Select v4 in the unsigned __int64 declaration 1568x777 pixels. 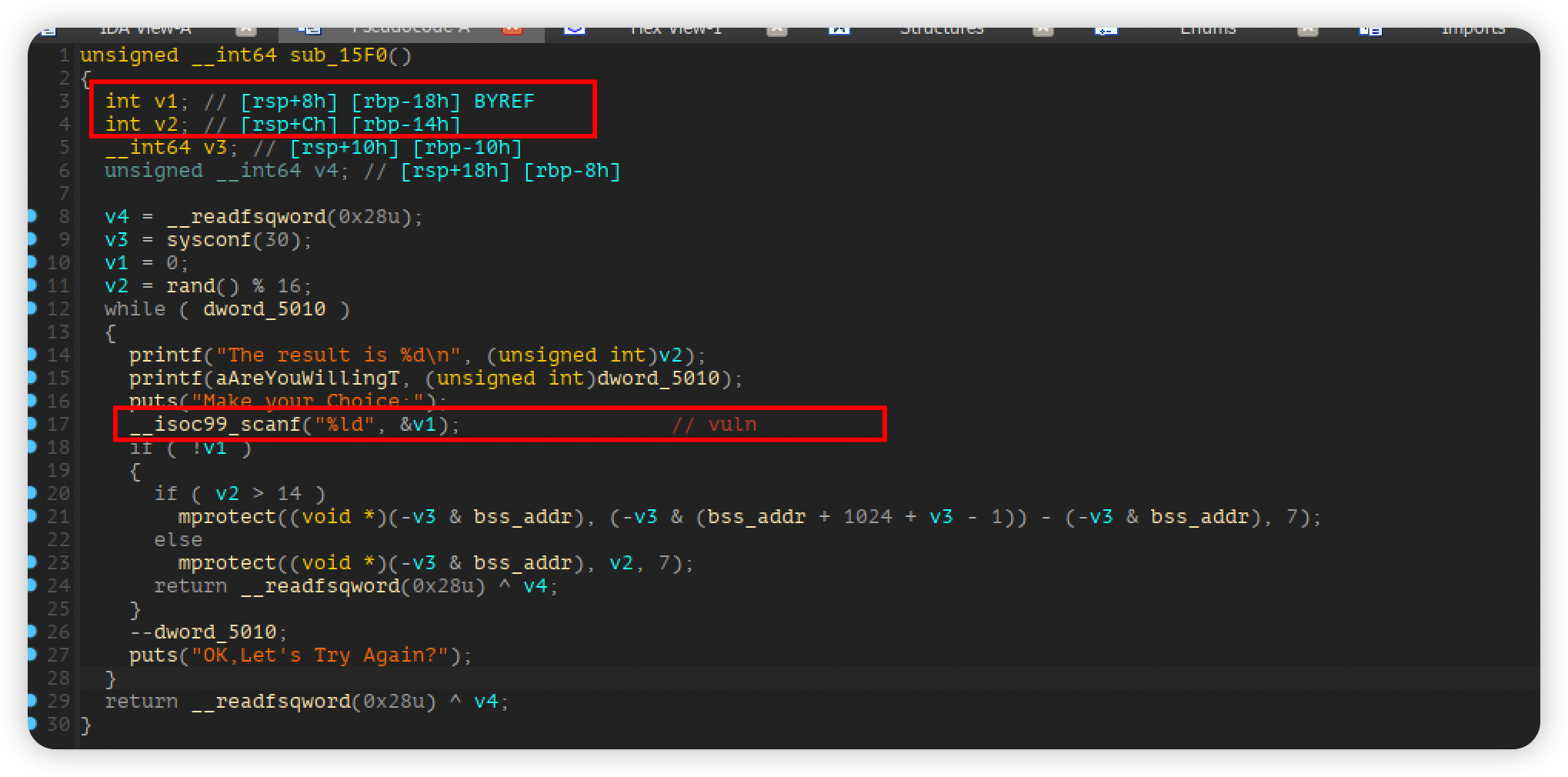click(x=326, y=171)
